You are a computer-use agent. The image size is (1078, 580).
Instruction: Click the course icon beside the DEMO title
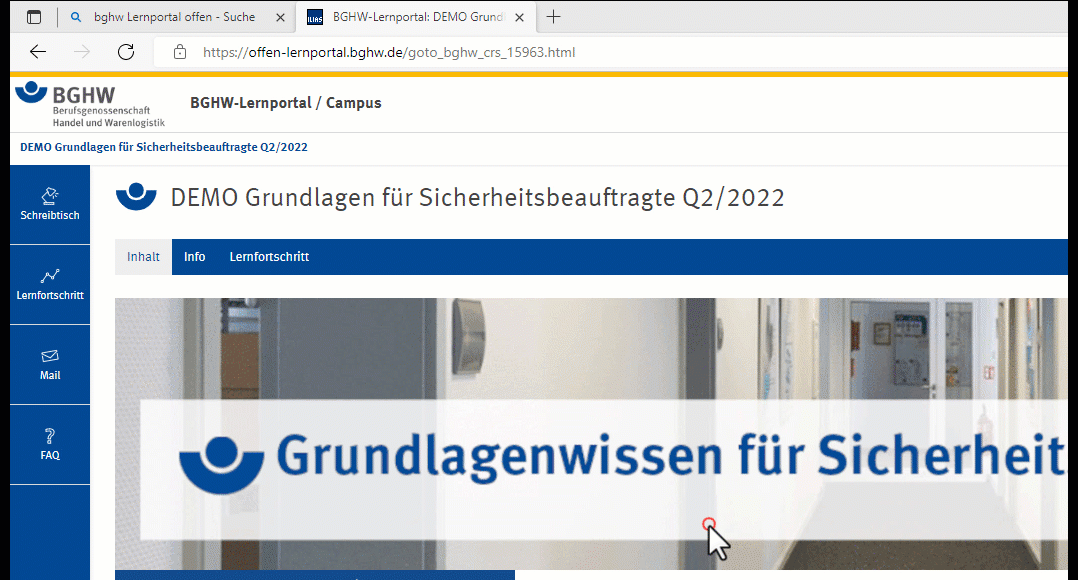coord(136,197)
